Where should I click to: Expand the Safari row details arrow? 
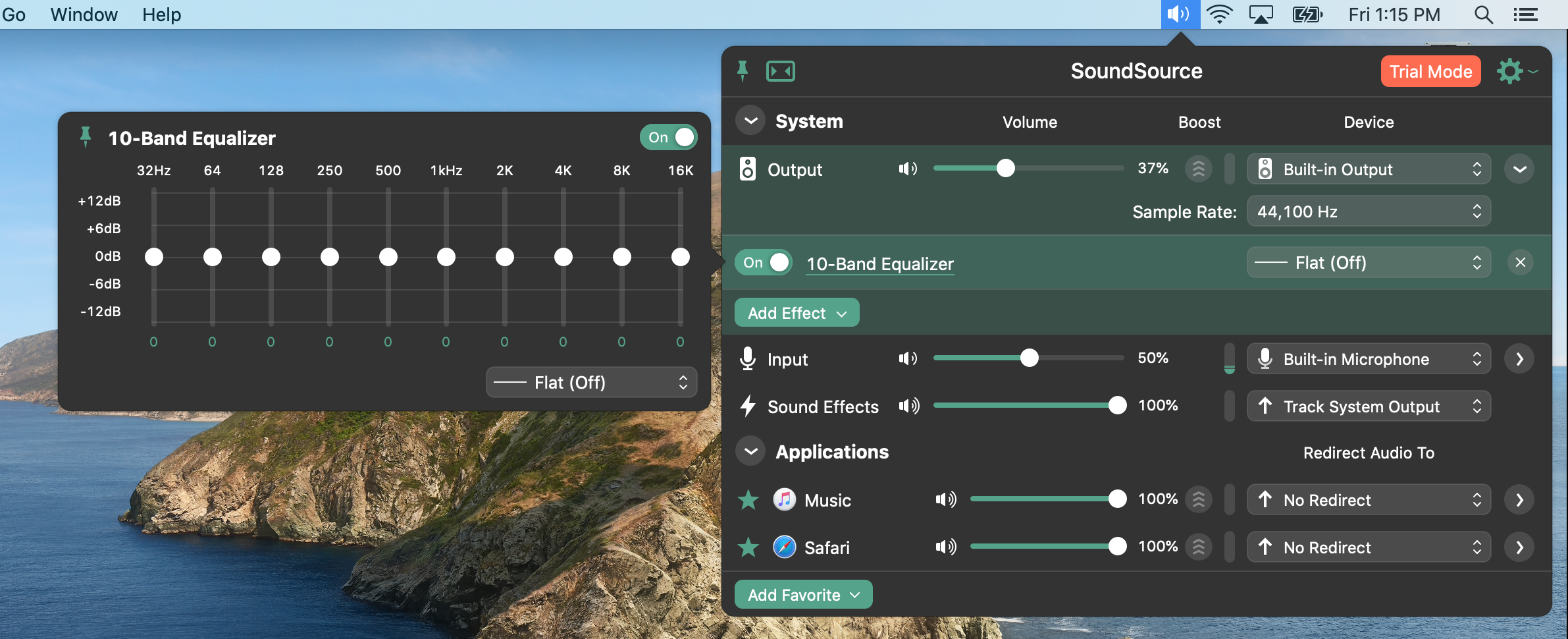tap(1519, 547)
